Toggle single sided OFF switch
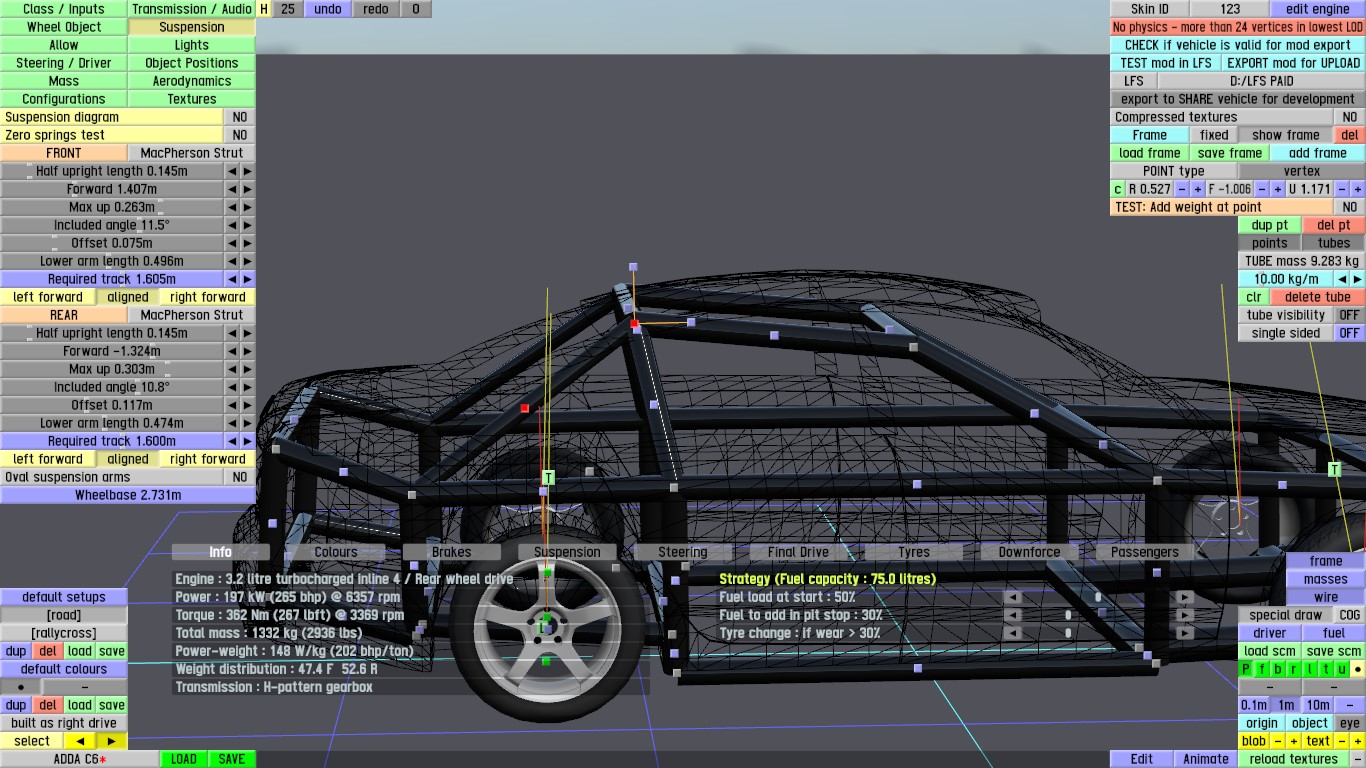Viewport: 1366px width, 768px height. (x=1350, y=333)
